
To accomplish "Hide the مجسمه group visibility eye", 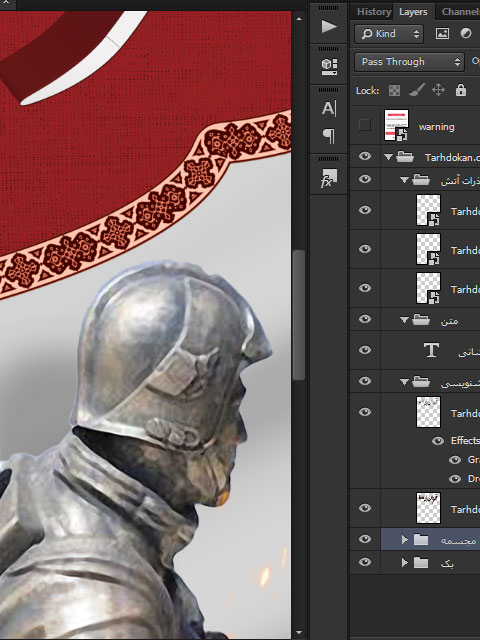I will pyautogui.click(x=365, y=539).
